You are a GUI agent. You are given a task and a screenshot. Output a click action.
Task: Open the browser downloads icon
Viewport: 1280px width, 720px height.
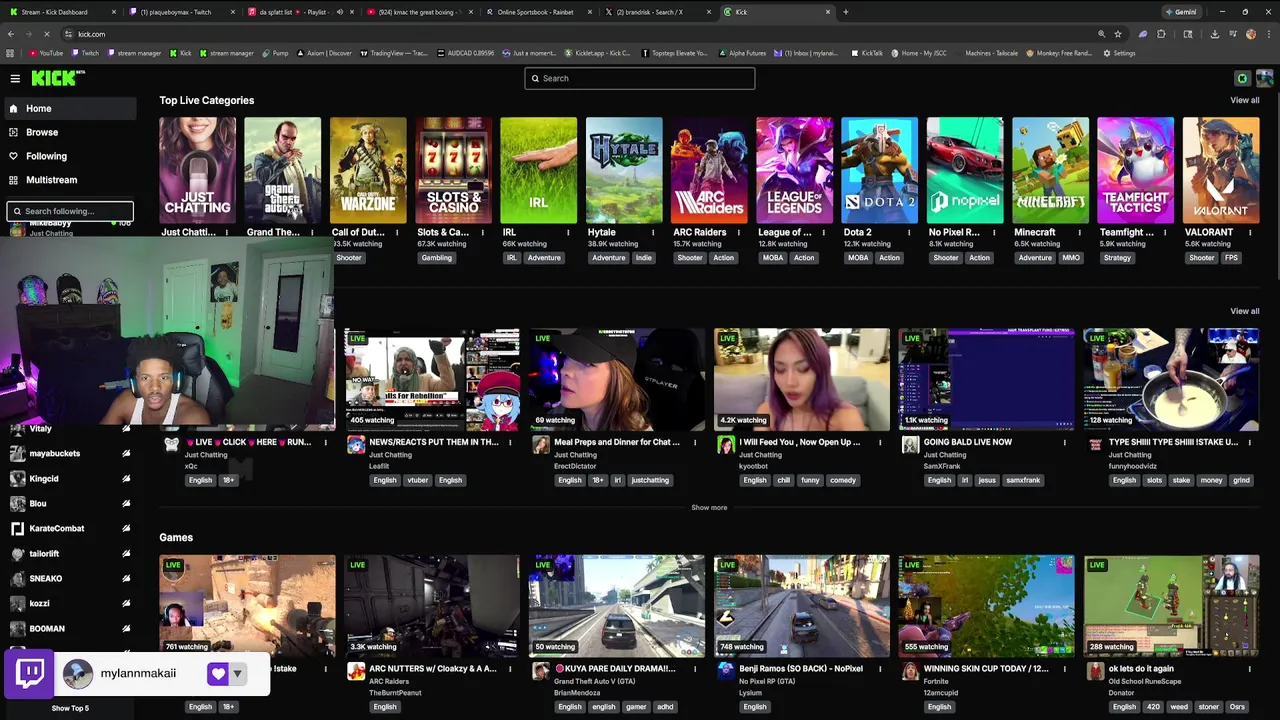(x=1214, y=34)
